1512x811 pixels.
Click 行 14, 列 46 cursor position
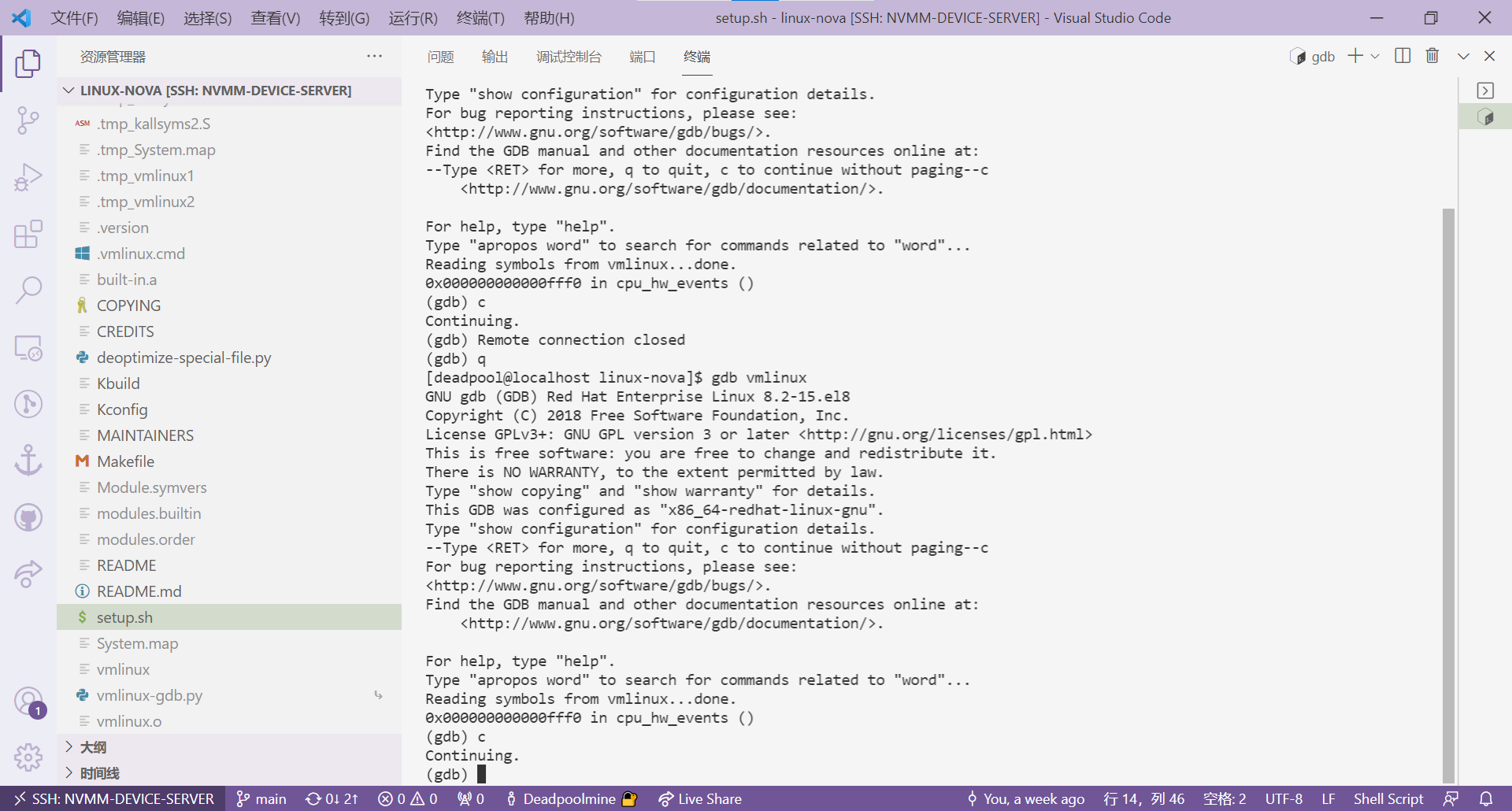(1144, 798)
